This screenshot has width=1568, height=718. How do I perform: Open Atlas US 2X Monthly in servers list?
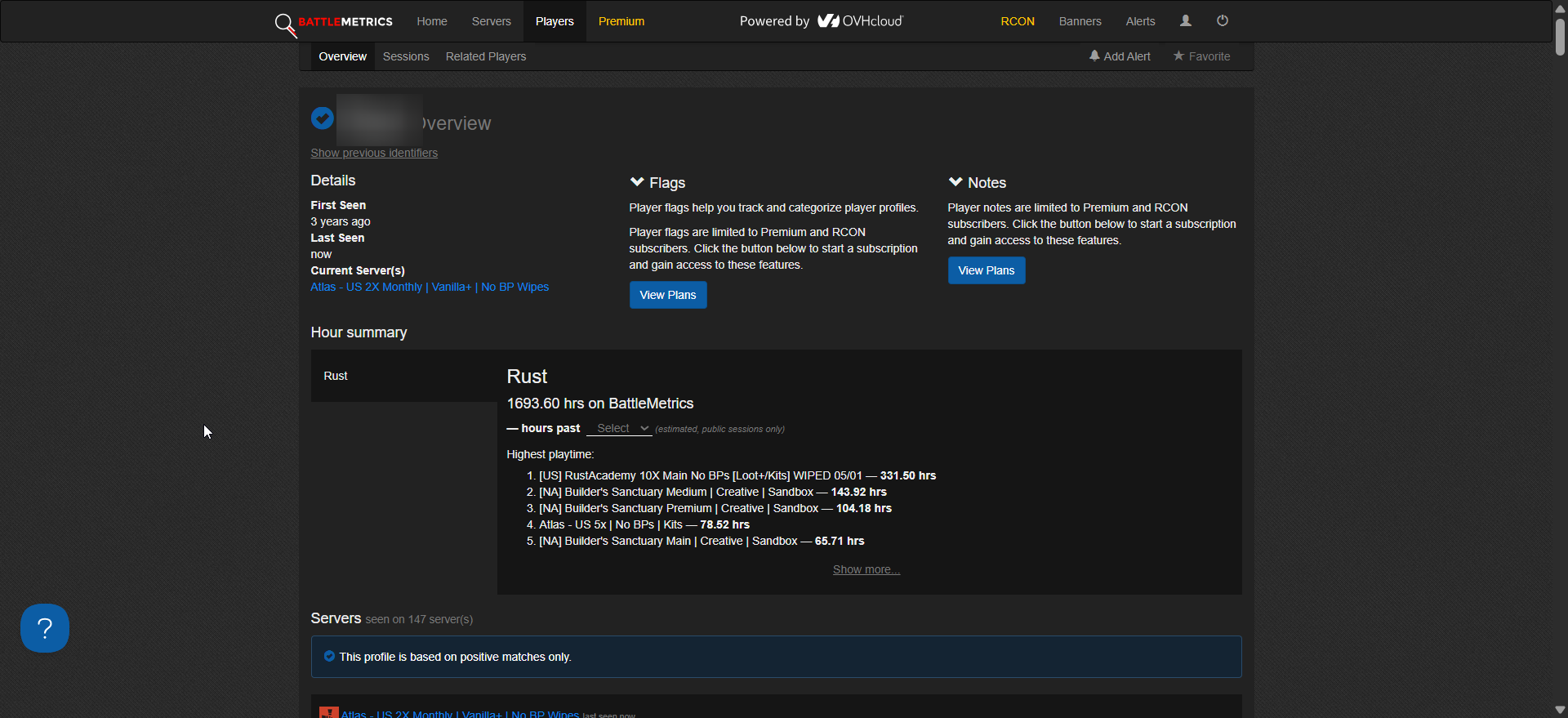click(x=460, y=714)
